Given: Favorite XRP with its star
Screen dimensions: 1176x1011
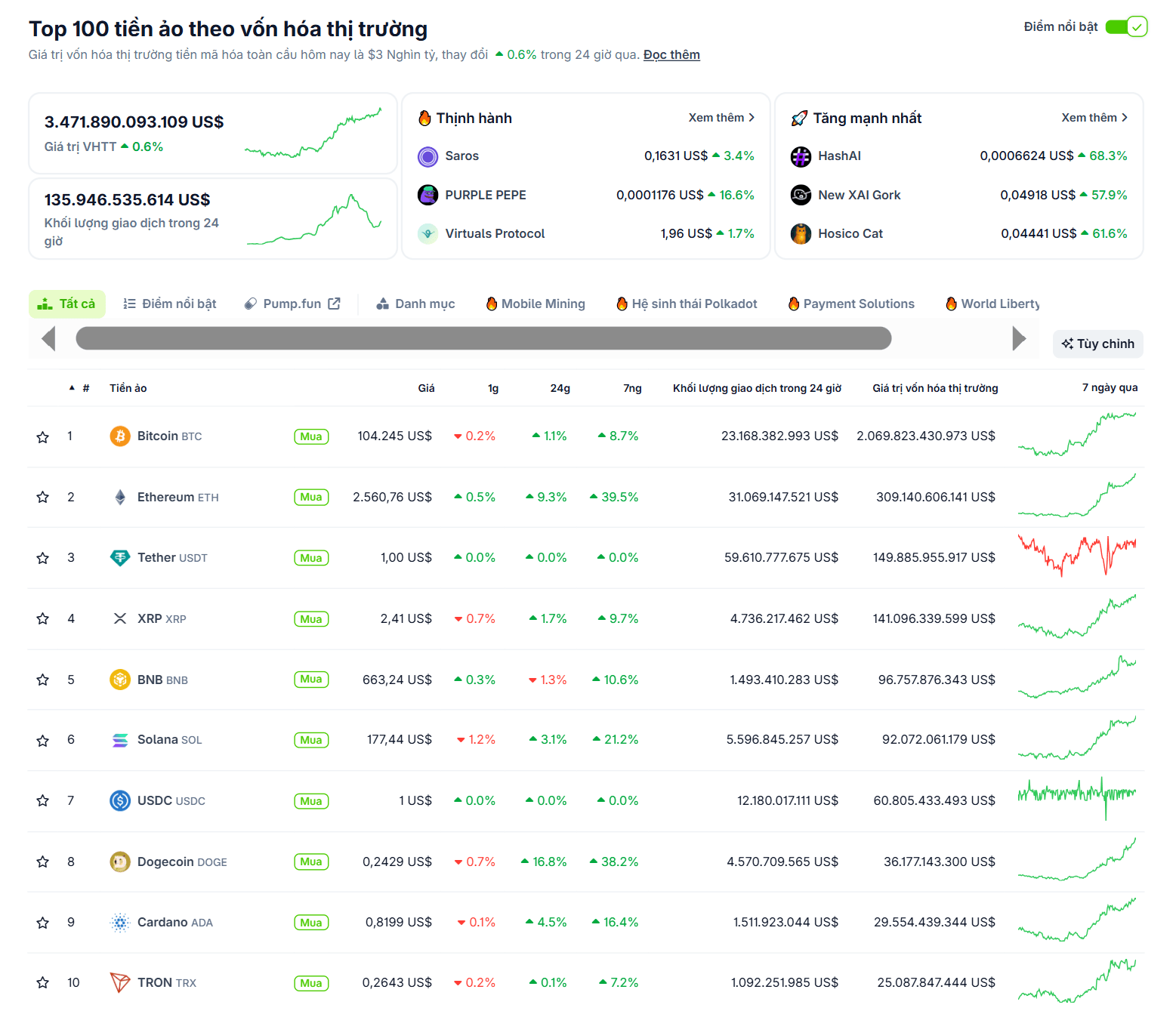Looking at the screenshot, I should pyautogui.click(x=43, y=619).
